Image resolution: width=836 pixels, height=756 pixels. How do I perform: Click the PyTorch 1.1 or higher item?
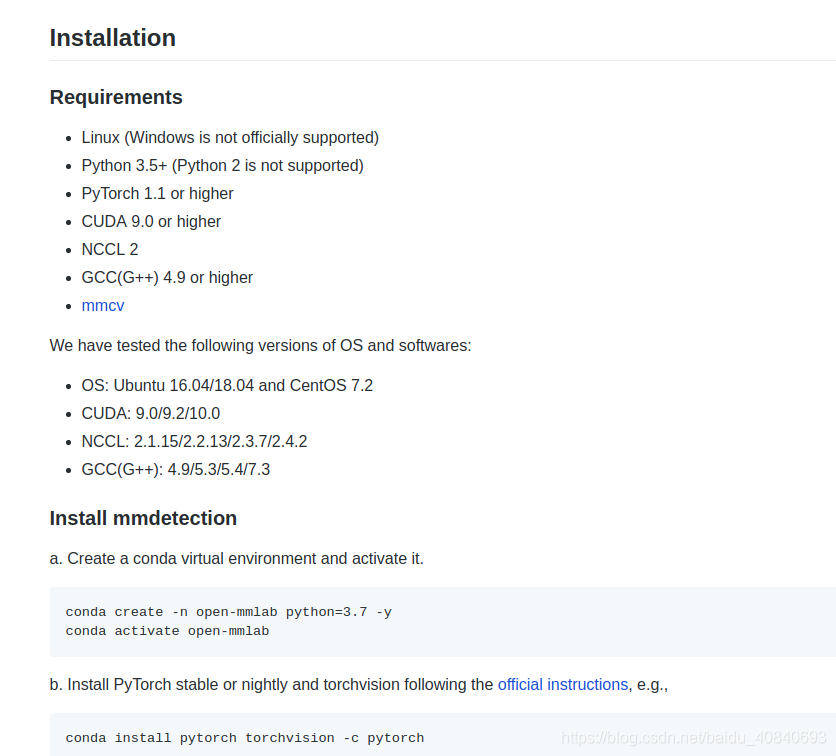click(157, 194)
